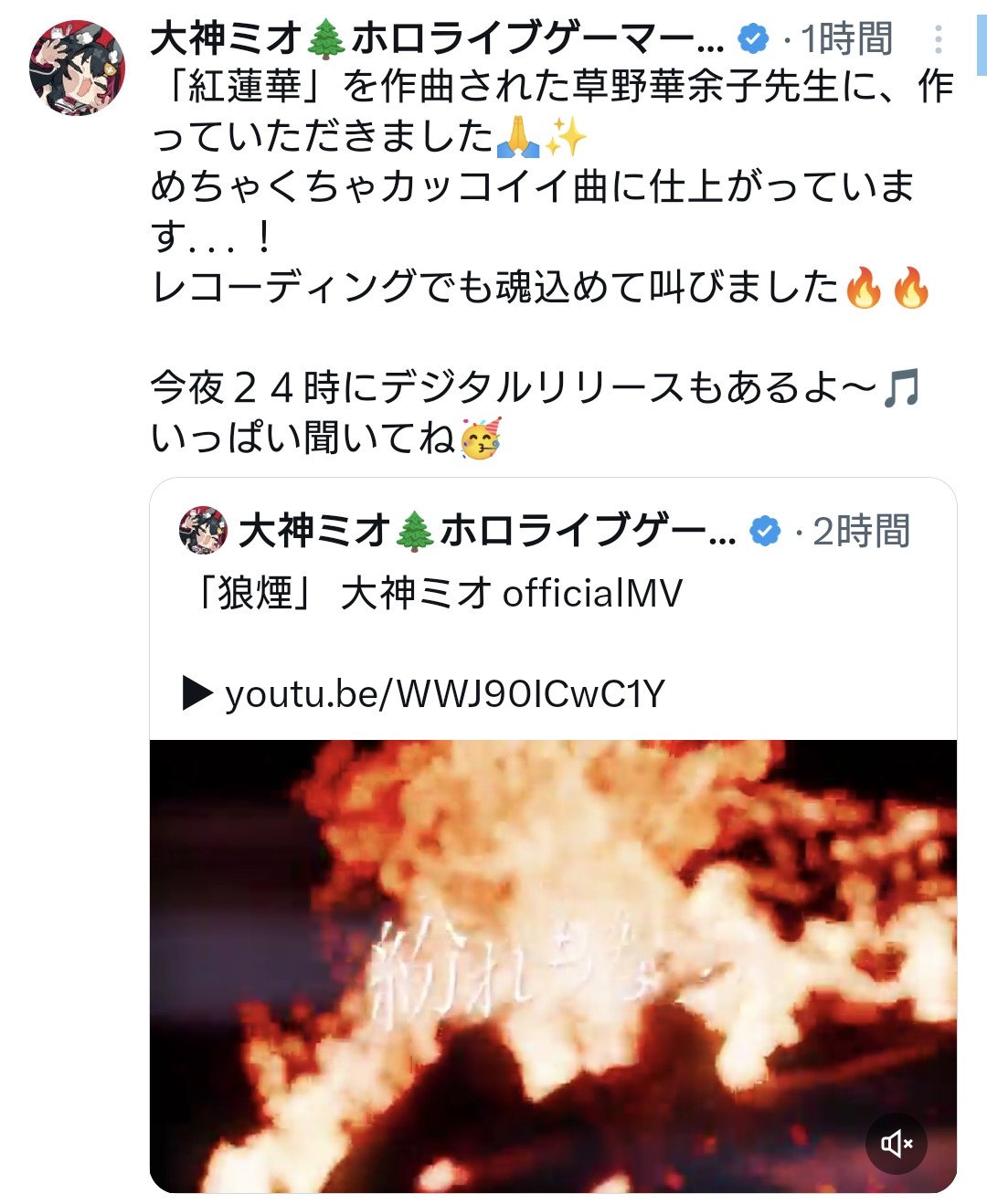Image resolution: width=987 pixels, height=1204 pixels.
Task: Click the sparkles emoji in the tweet
Action: click(566, 137)
